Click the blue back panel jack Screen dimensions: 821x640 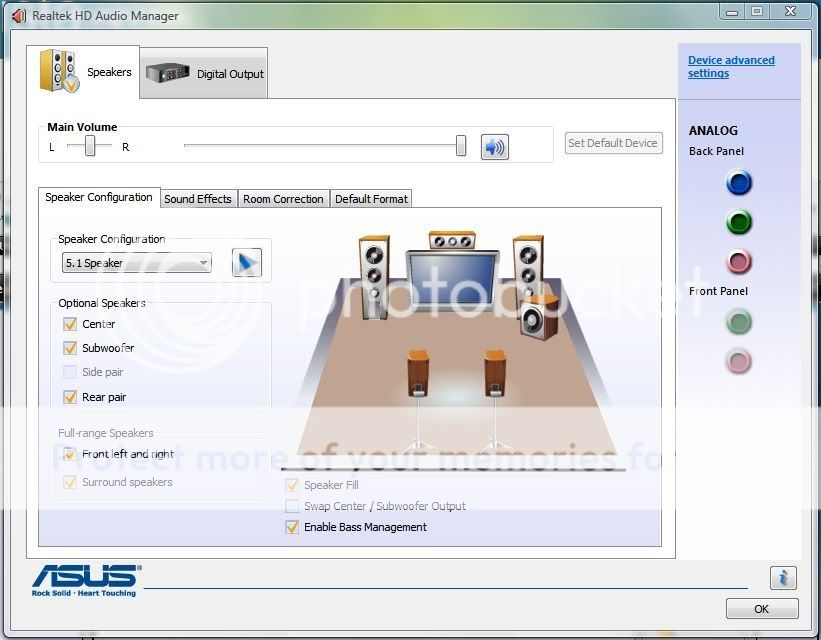click(x=739, y=183)
